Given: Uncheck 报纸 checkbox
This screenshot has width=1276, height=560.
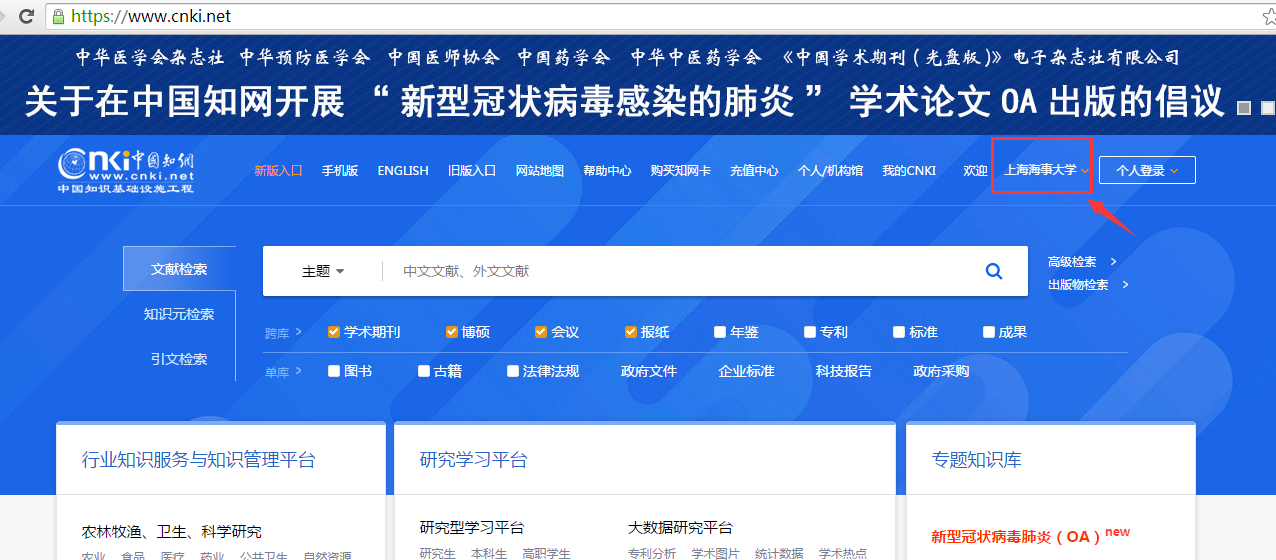Looking at the screenshot, I should 631,332.
